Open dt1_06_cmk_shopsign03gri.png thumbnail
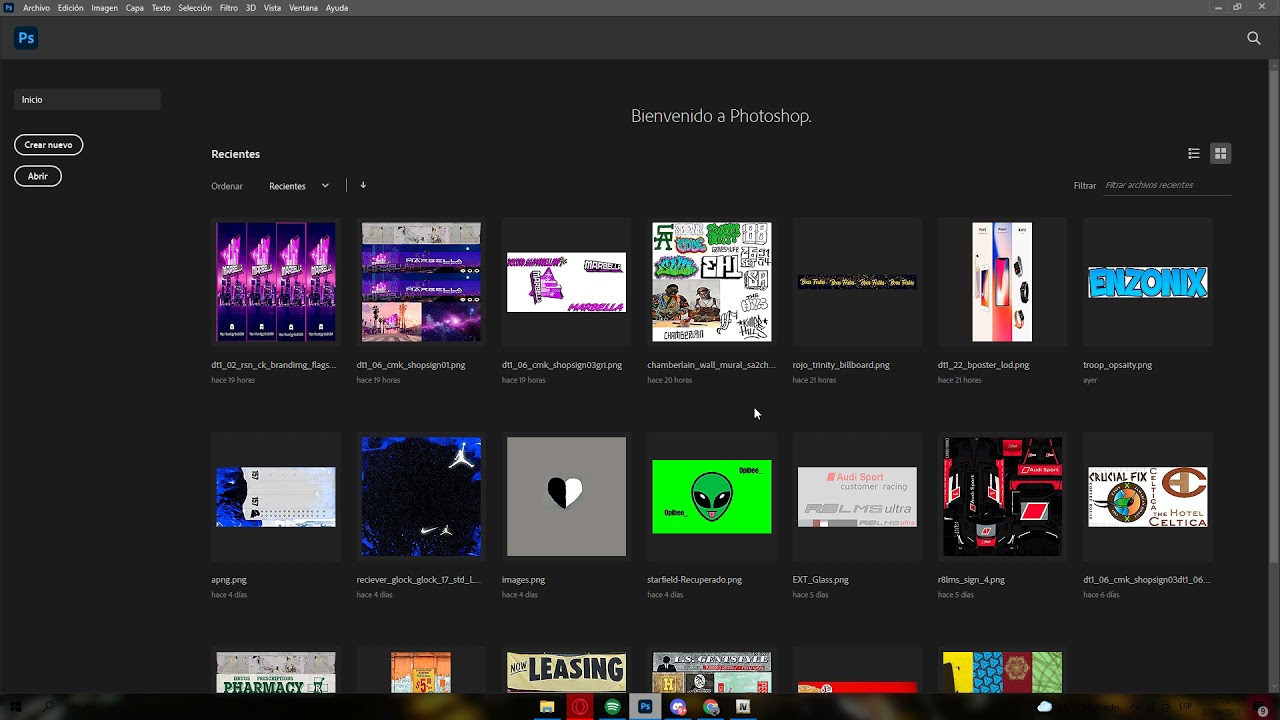 [566, 282]
